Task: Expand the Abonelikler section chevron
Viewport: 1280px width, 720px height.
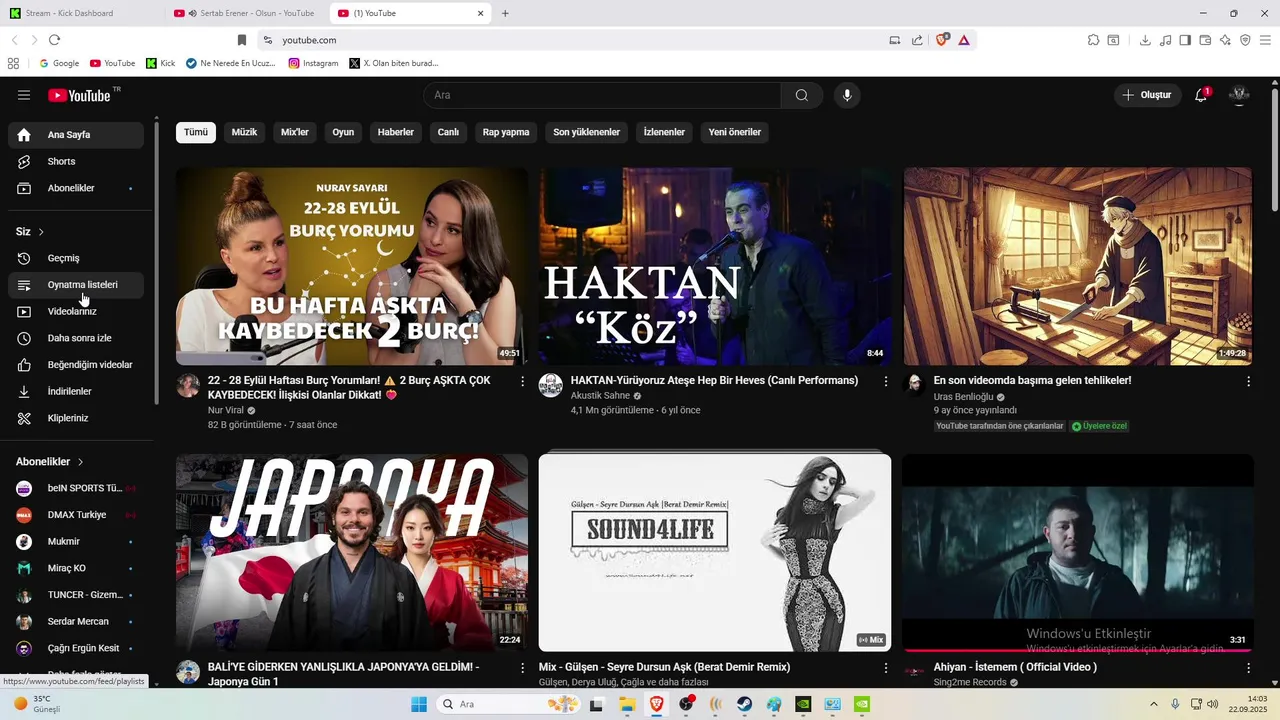Action: point(81,462)
